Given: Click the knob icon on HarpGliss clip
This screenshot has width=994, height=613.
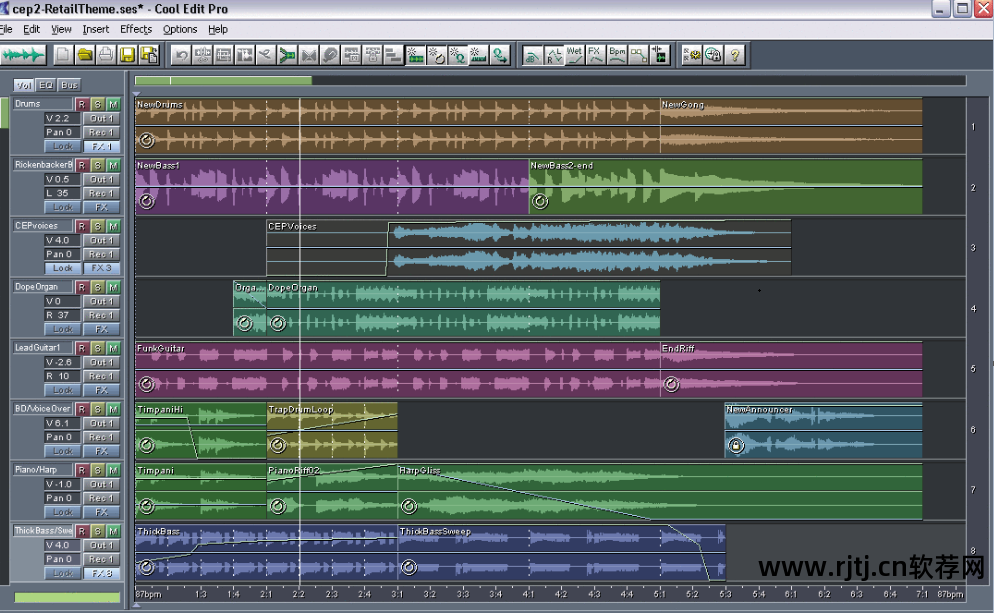Looking at the screenshot, I should click(409, 506).
